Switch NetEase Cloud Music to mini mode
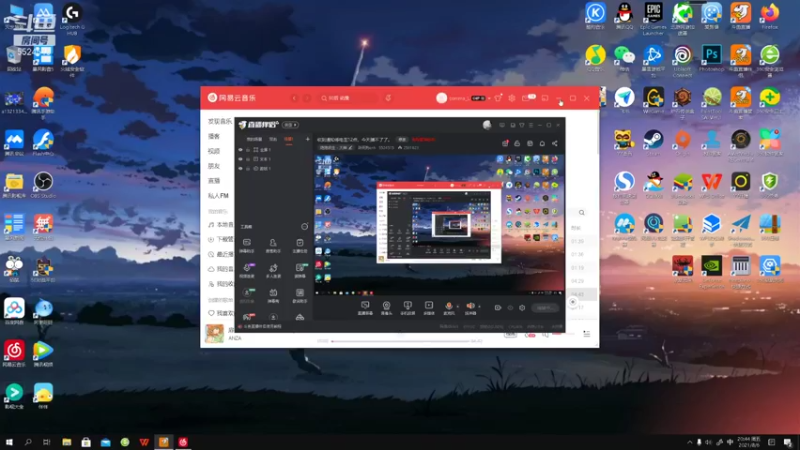The height and width of the screenshot is (450, 800). 545,98
